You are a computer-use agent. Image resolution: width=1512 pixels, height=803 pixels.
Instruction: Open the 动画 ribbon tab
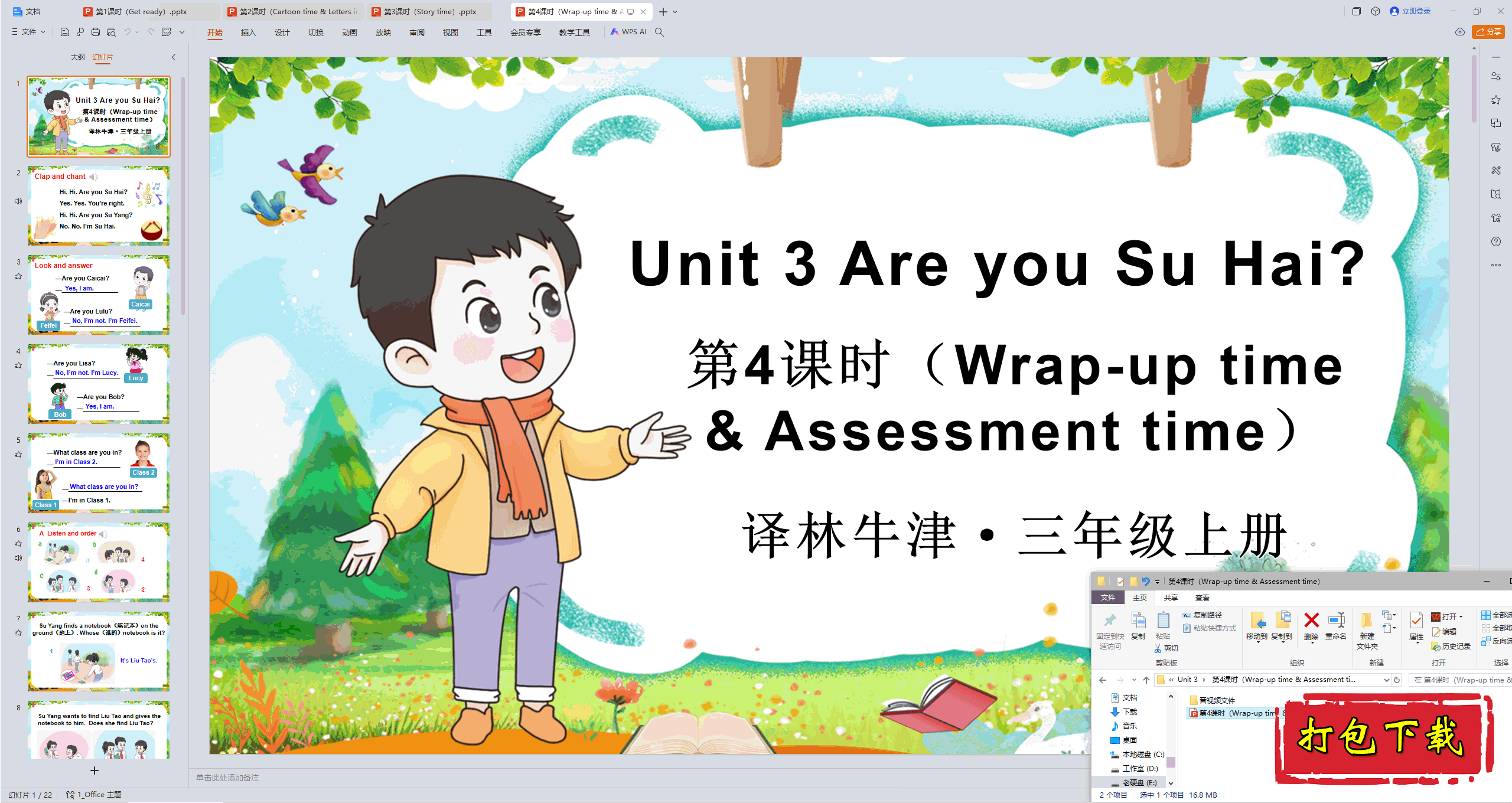click(x=349, y=32)
